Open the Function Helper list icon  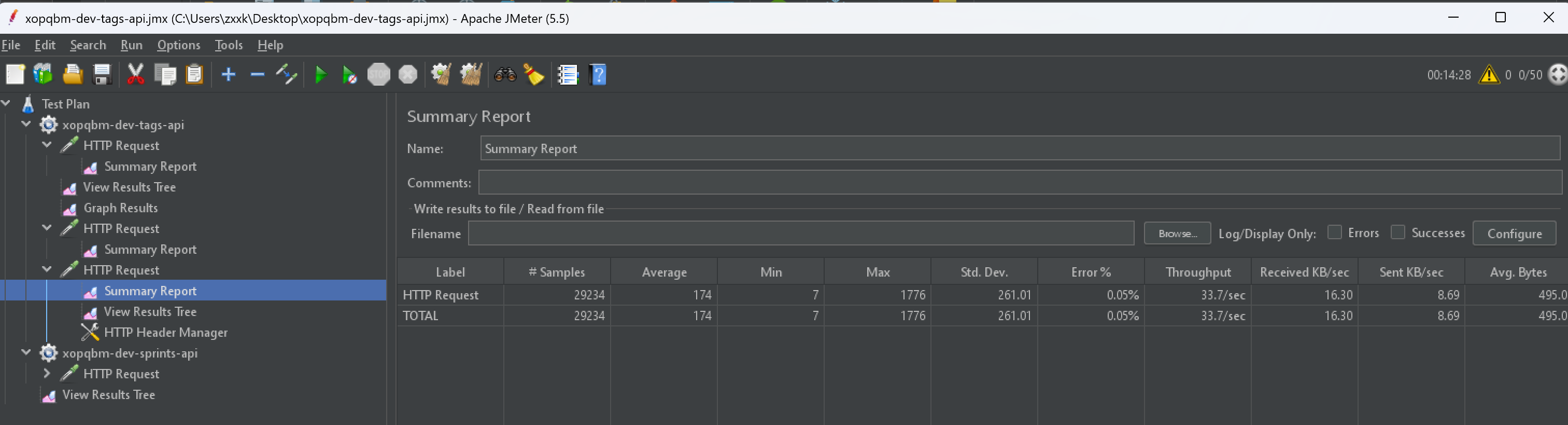pyautogui.click(x=568, y=75)
